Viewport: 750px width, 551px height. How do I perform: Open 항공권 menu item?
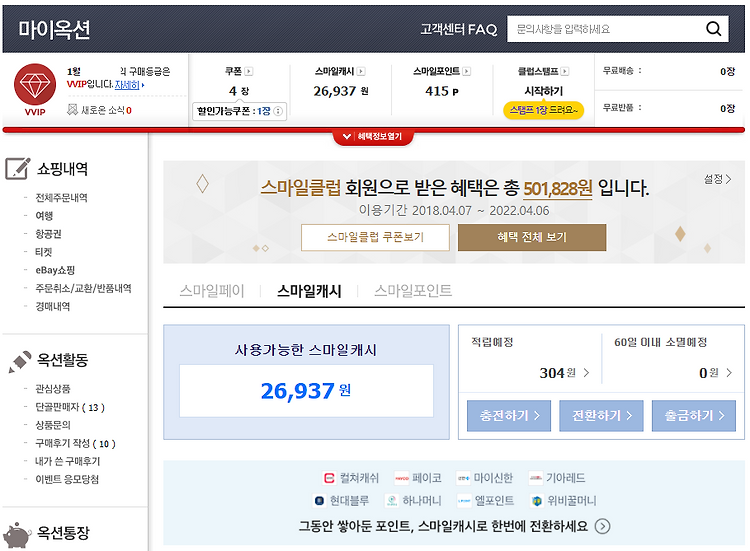(x=48, y=234)
